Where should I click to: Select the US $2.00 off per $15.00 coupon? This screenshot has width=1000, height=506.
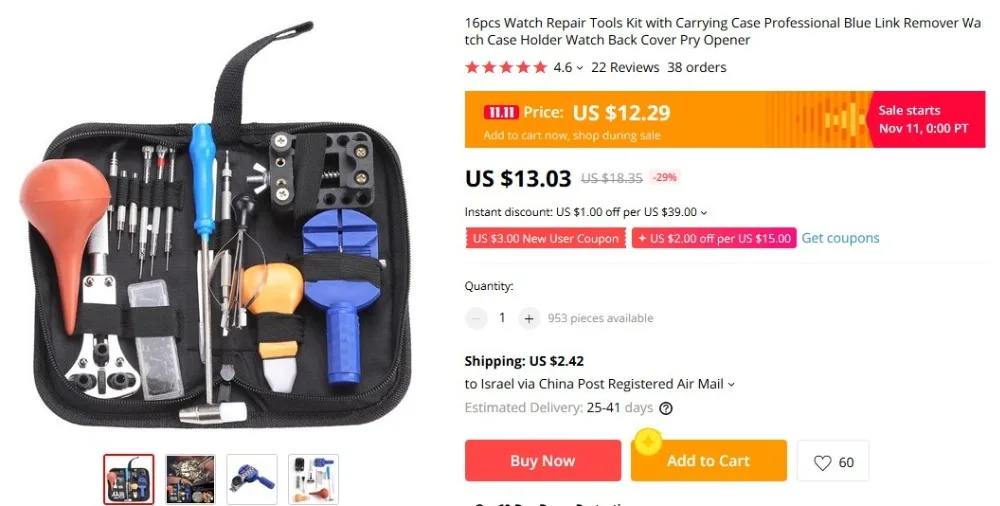click(x=714, y=239)
